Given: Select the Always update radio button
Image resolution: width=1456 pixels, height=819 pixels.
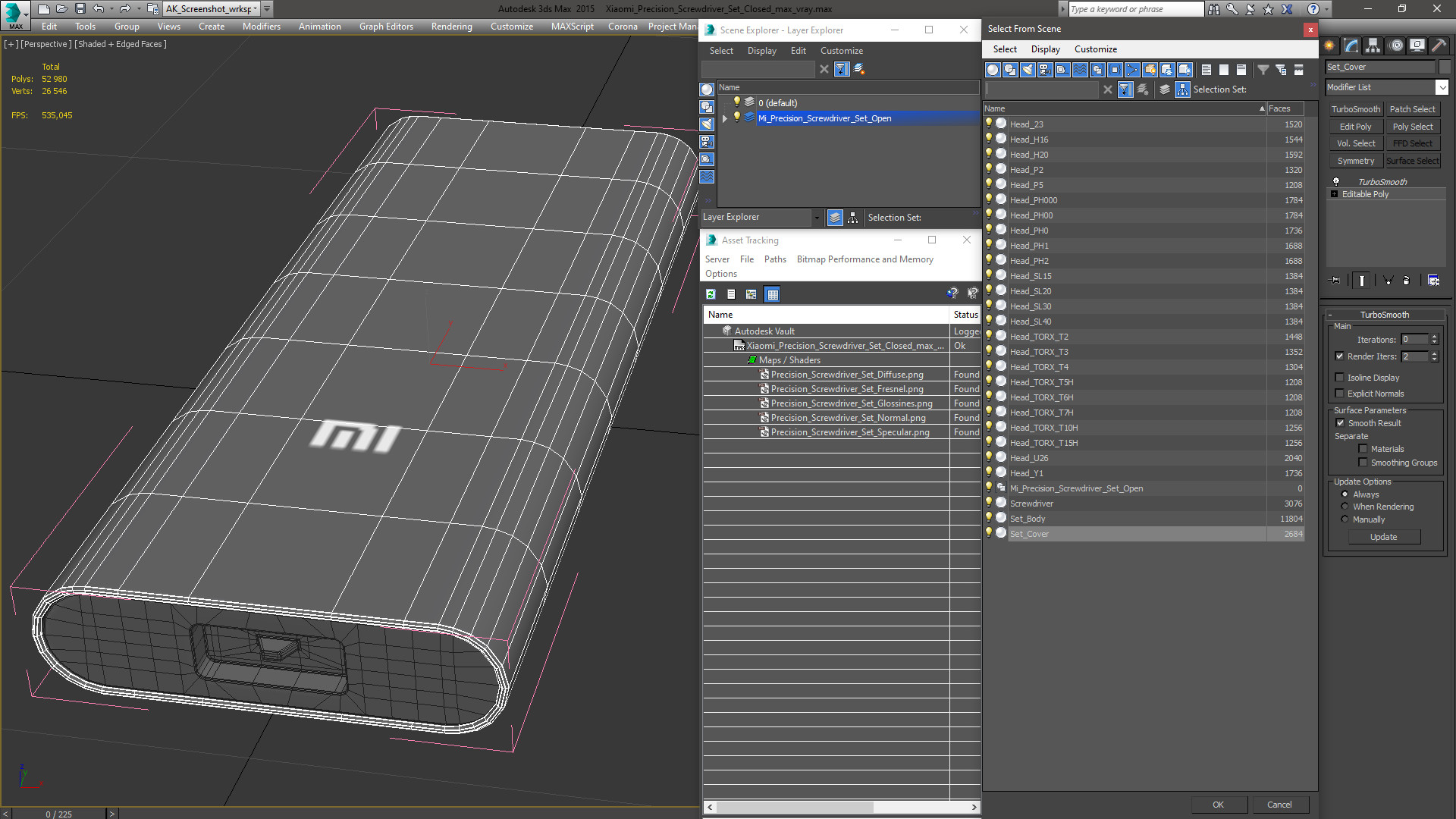Looking at the screenshot, I should (1345, 494).
